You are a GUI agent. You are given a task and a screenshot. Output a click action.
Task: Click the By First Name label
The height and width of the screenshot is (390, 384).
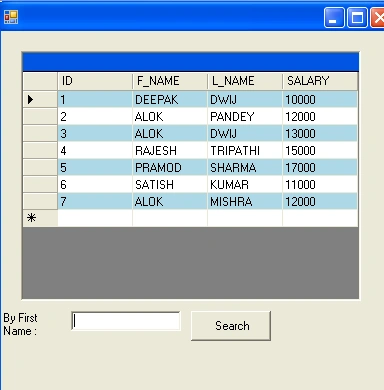[x=20, y=324]
